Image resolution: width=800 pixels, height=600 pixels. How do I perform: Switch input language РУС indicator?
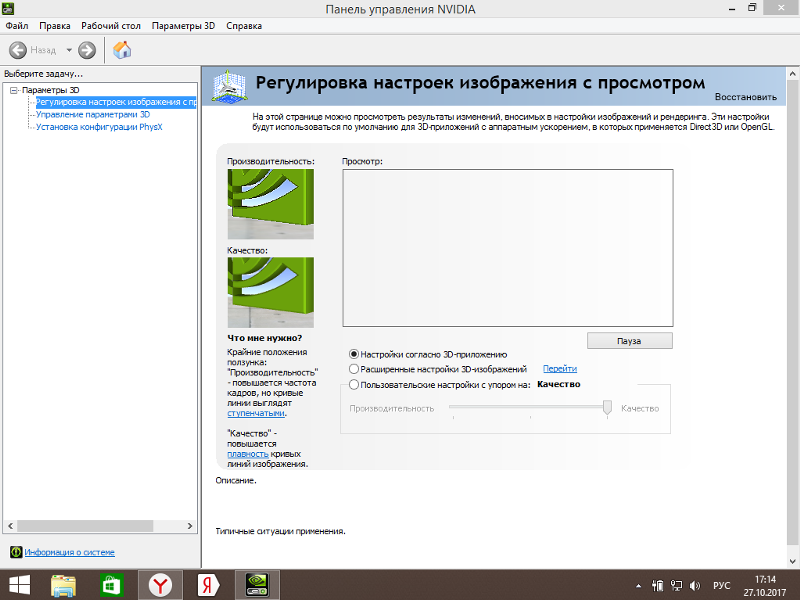tap(721, 586)
